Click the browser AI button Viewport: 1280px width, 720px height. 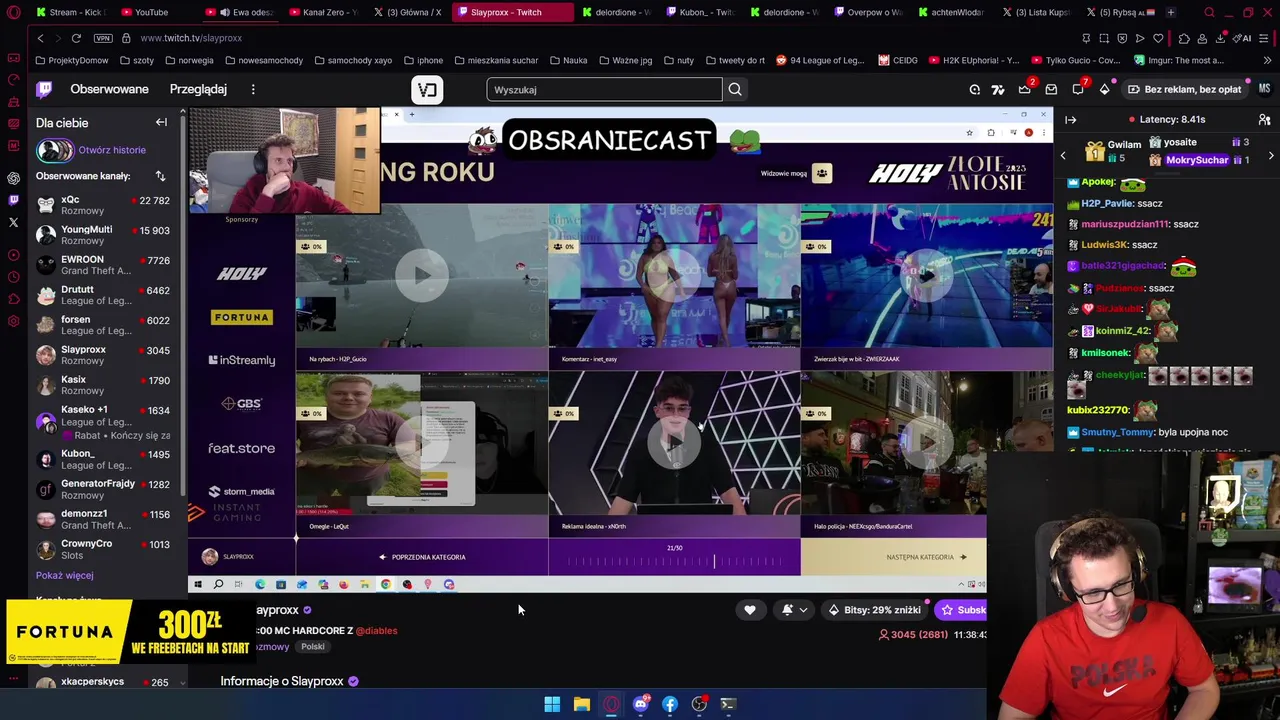(x=1243, y=38)
